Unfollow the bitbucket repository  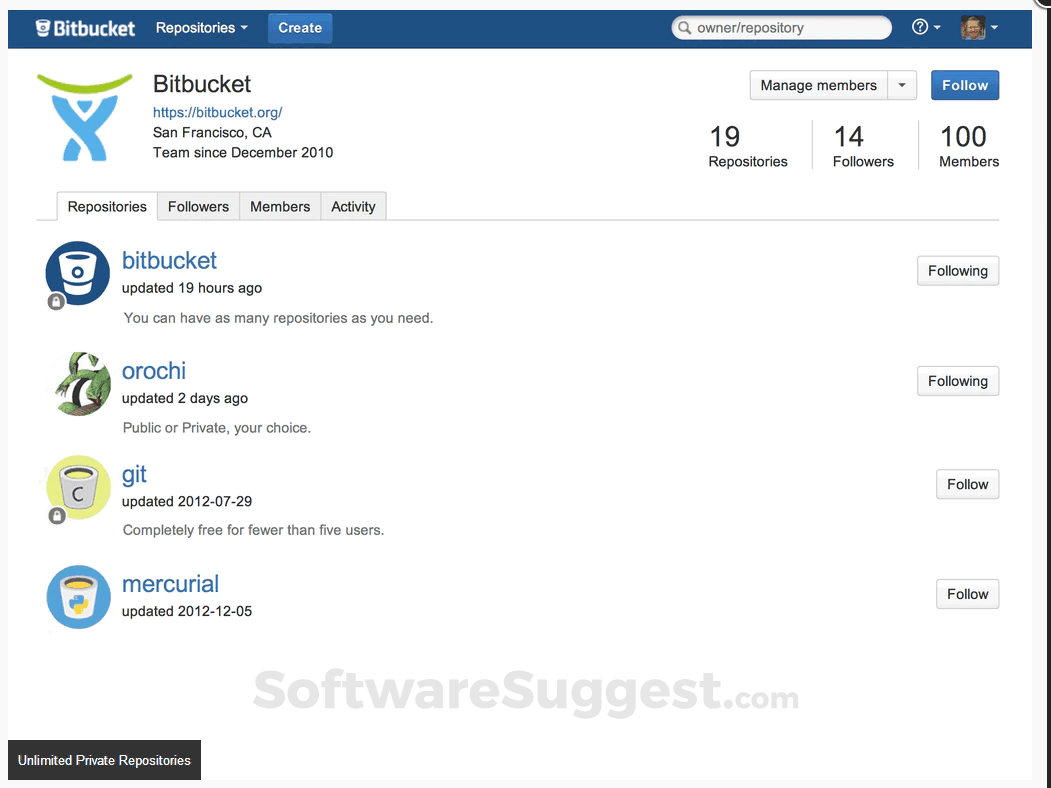[x=957, y=270]
